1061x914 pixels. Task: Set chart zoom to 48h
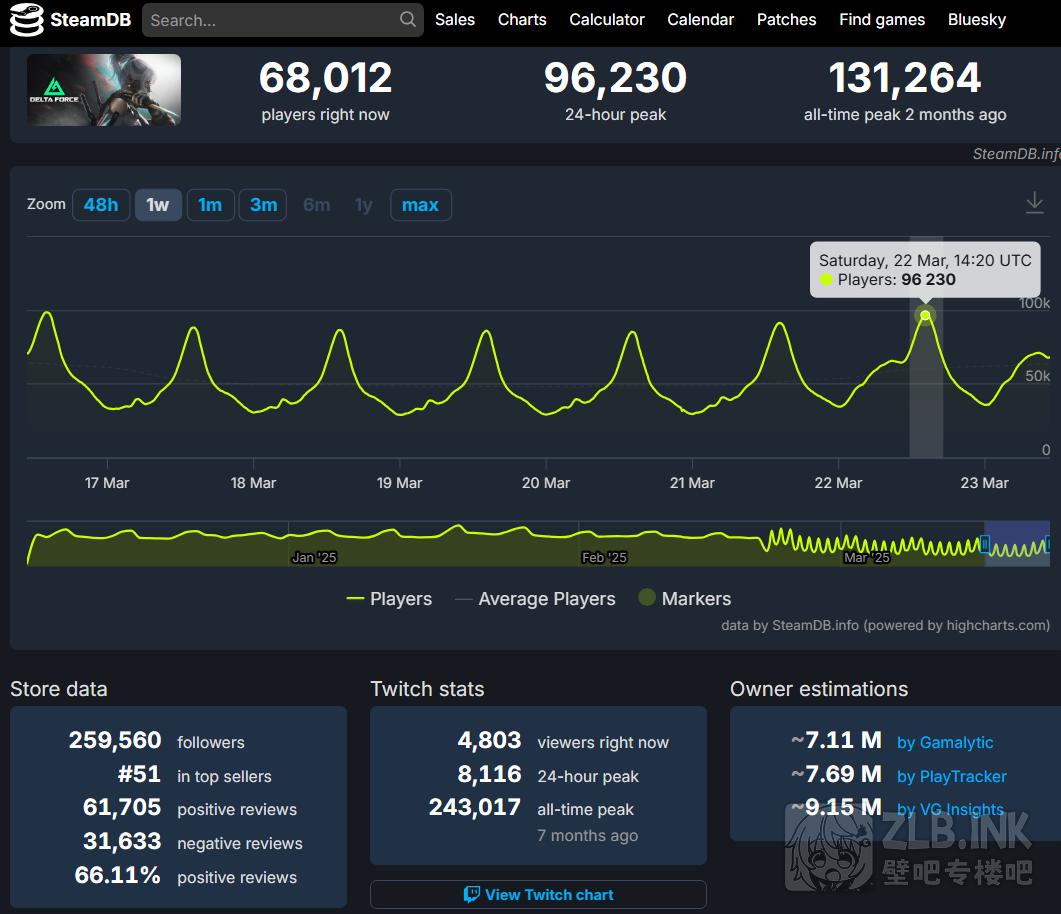tap(101, 205)
